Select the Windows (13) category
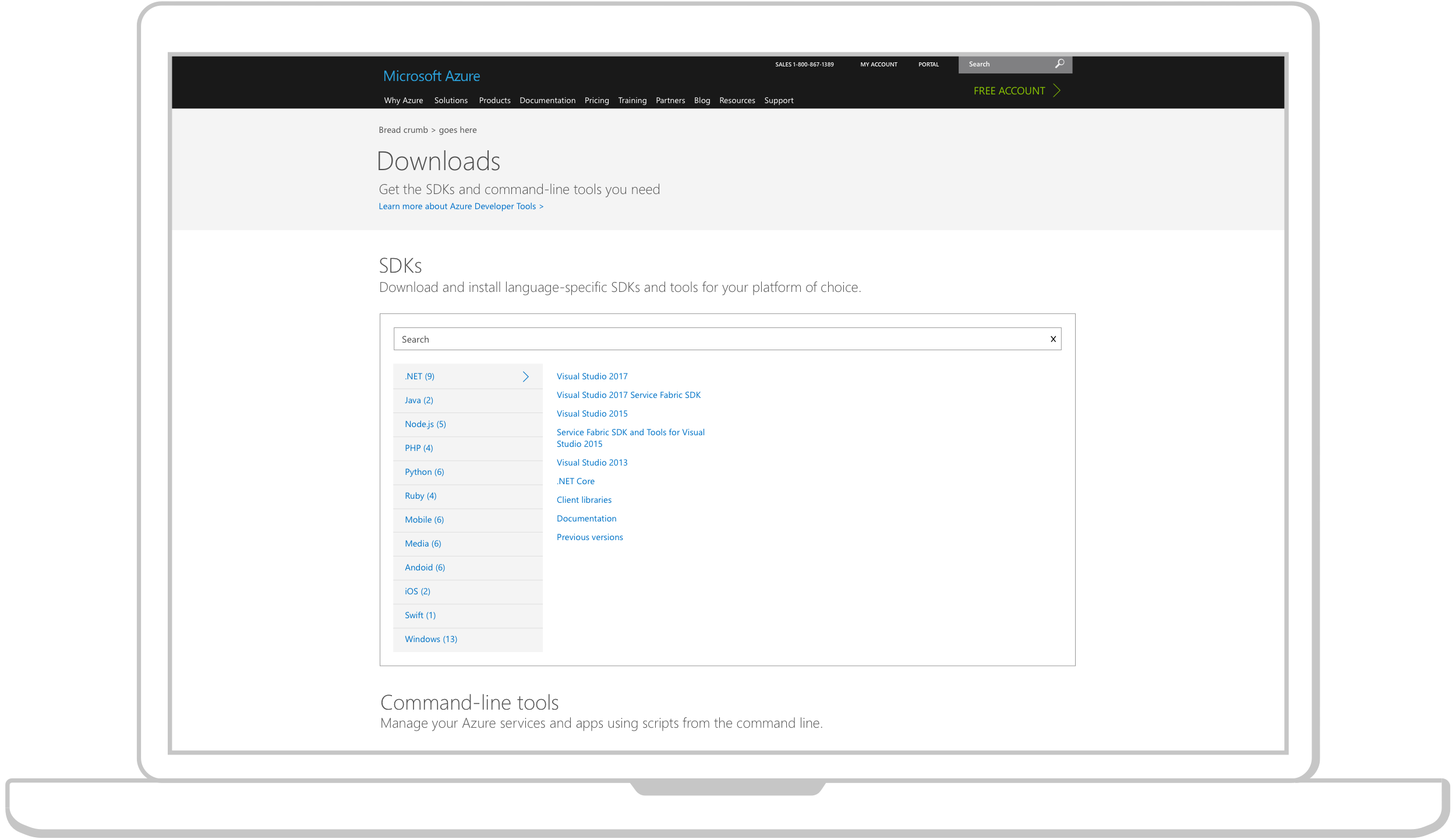 point(468,639)
